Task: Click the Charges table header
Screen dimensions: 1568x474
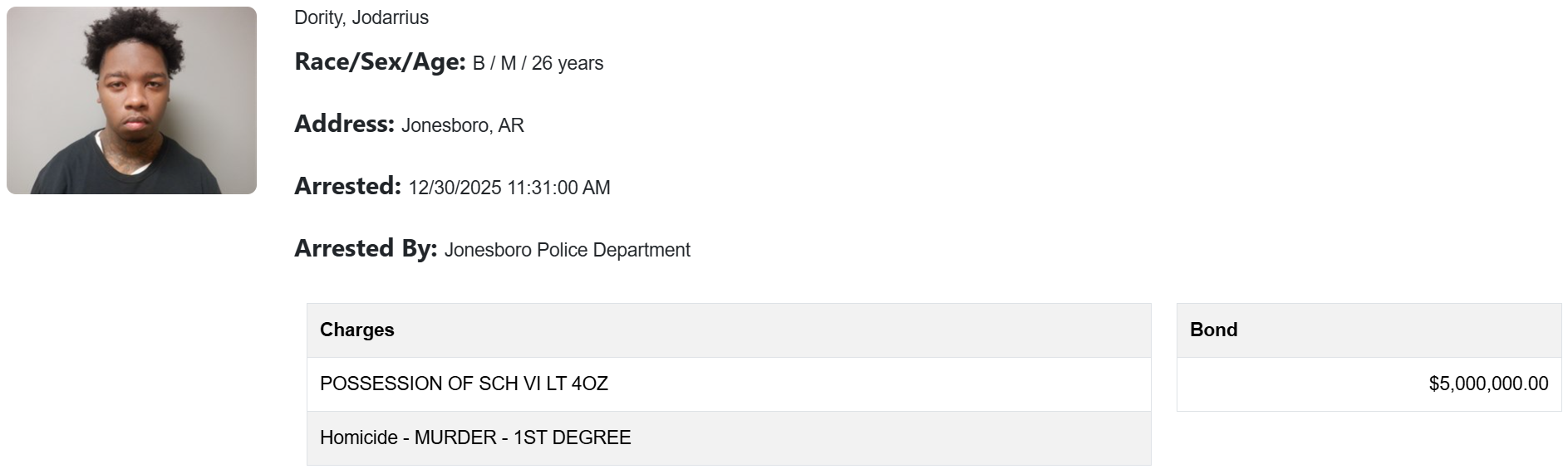Action: [357, 330]
